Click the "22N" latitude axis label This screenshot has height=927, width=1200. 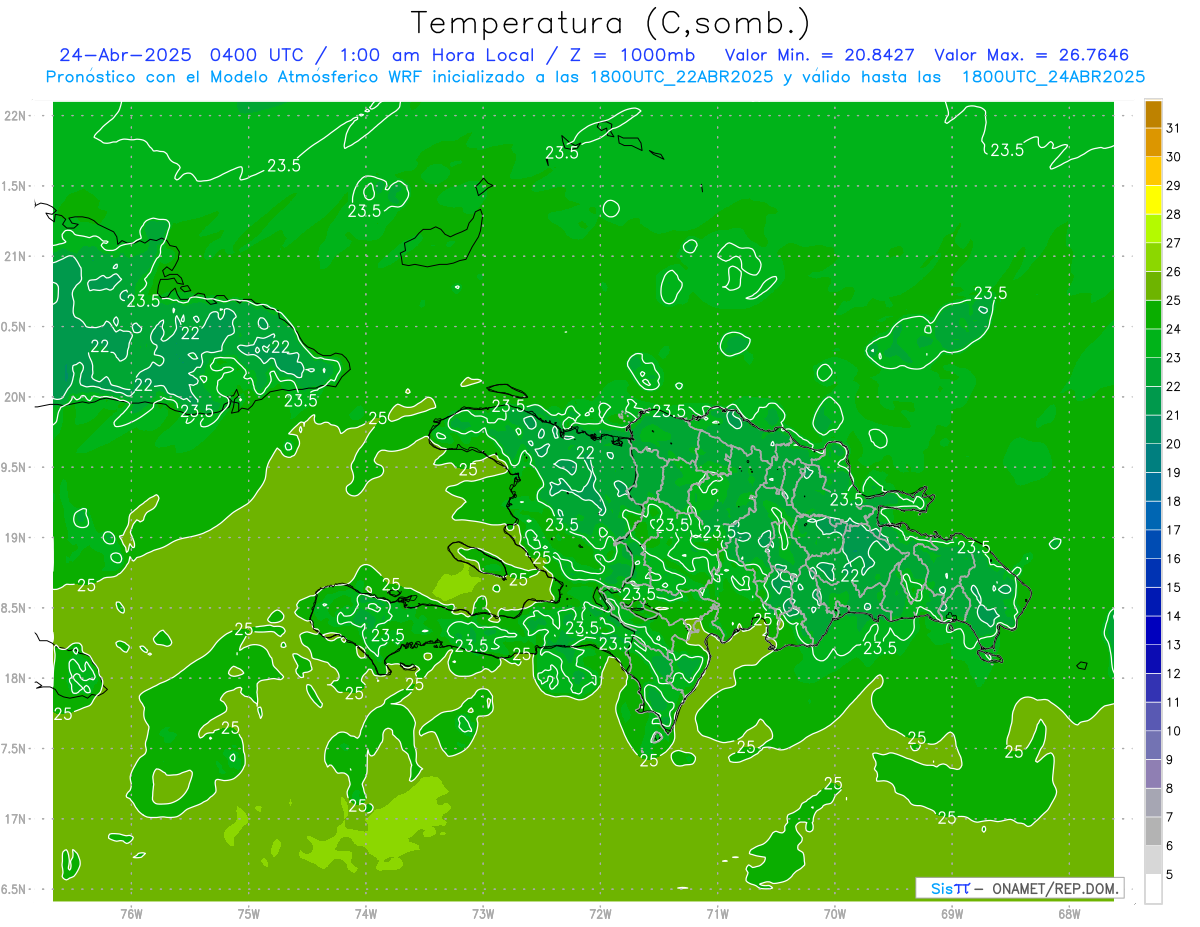(16, 116)
